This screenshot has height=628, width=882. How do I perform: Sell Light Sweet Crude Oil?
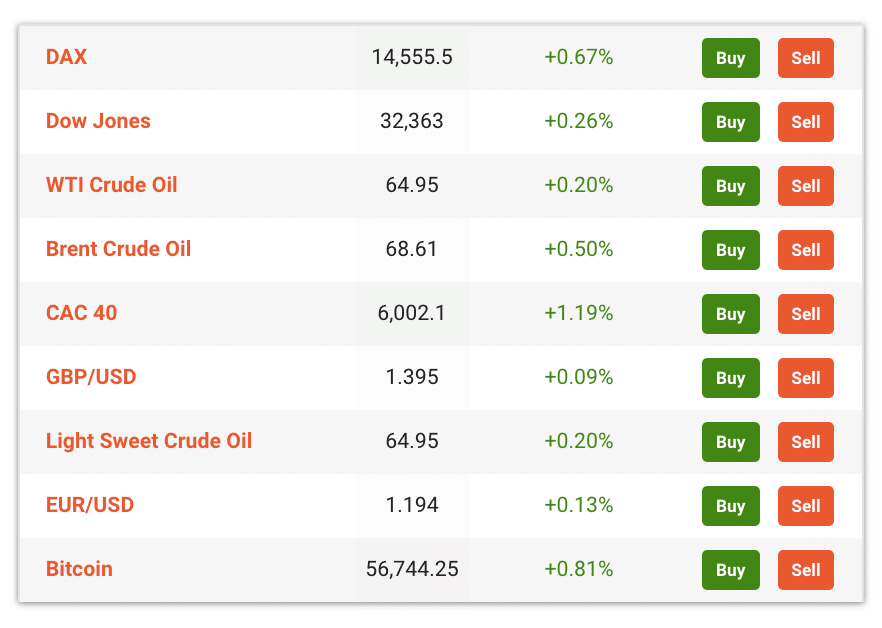point(806,442)
